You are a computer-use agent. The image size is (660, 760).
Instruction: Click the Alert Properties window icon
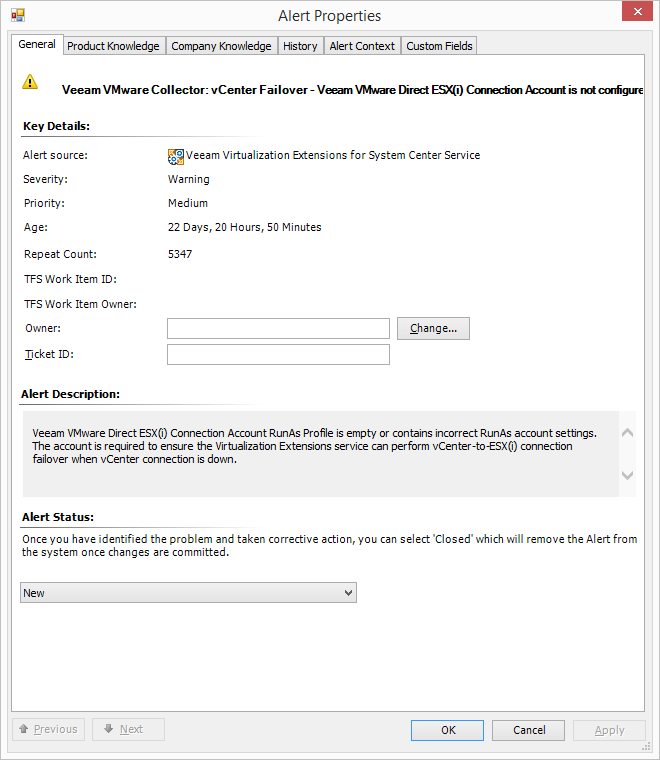pos(18,16)
